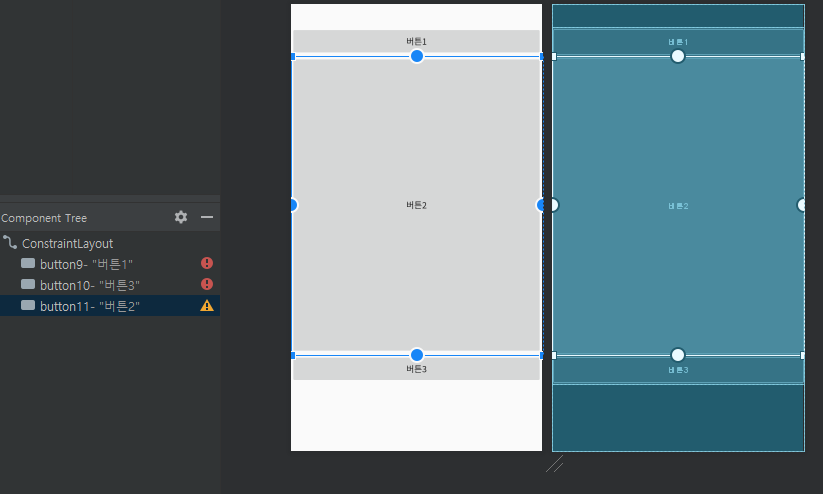This screenshot has width=823, height=494.
Task: Click bottom constraint anchor in design view
Action: [417, 355]
